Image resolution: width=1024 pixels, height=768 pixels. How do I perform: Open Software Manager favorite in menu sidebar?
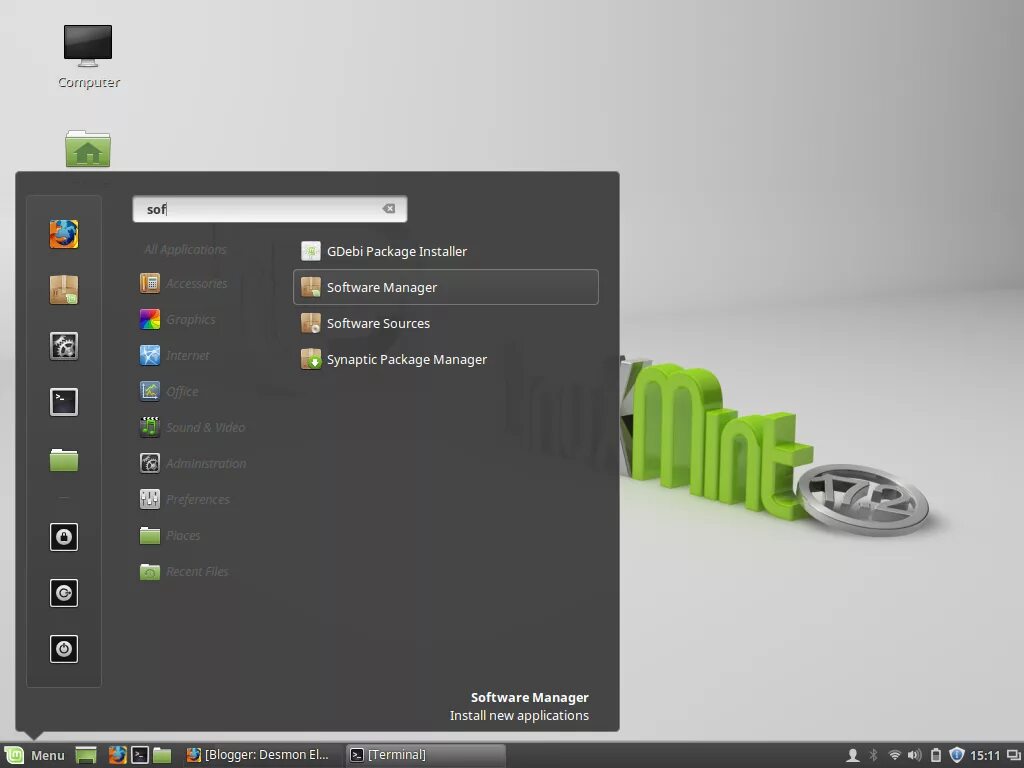coord(64,290)
